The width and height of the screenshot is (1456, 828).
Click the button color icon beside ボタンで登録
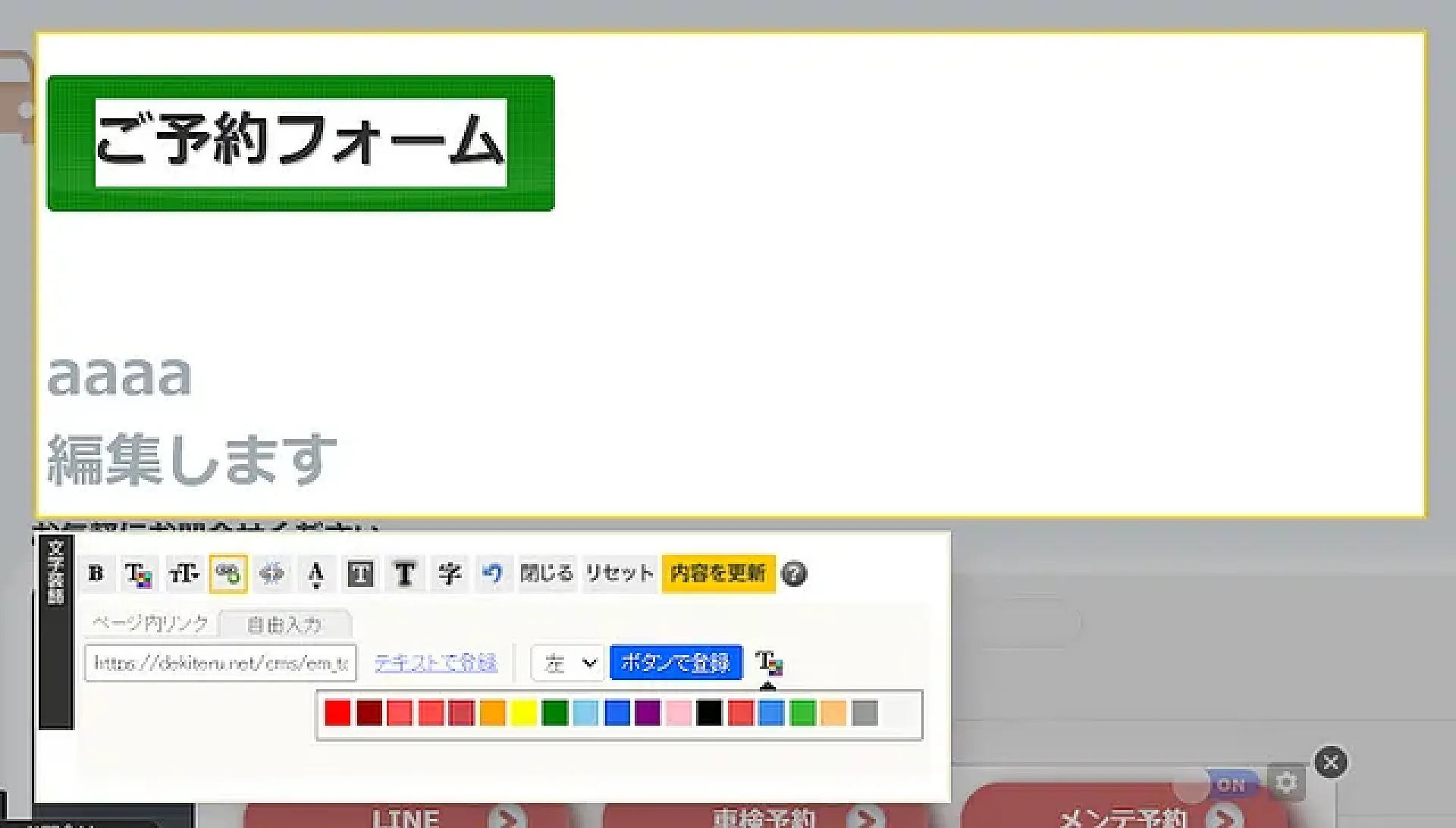[769, 663]
